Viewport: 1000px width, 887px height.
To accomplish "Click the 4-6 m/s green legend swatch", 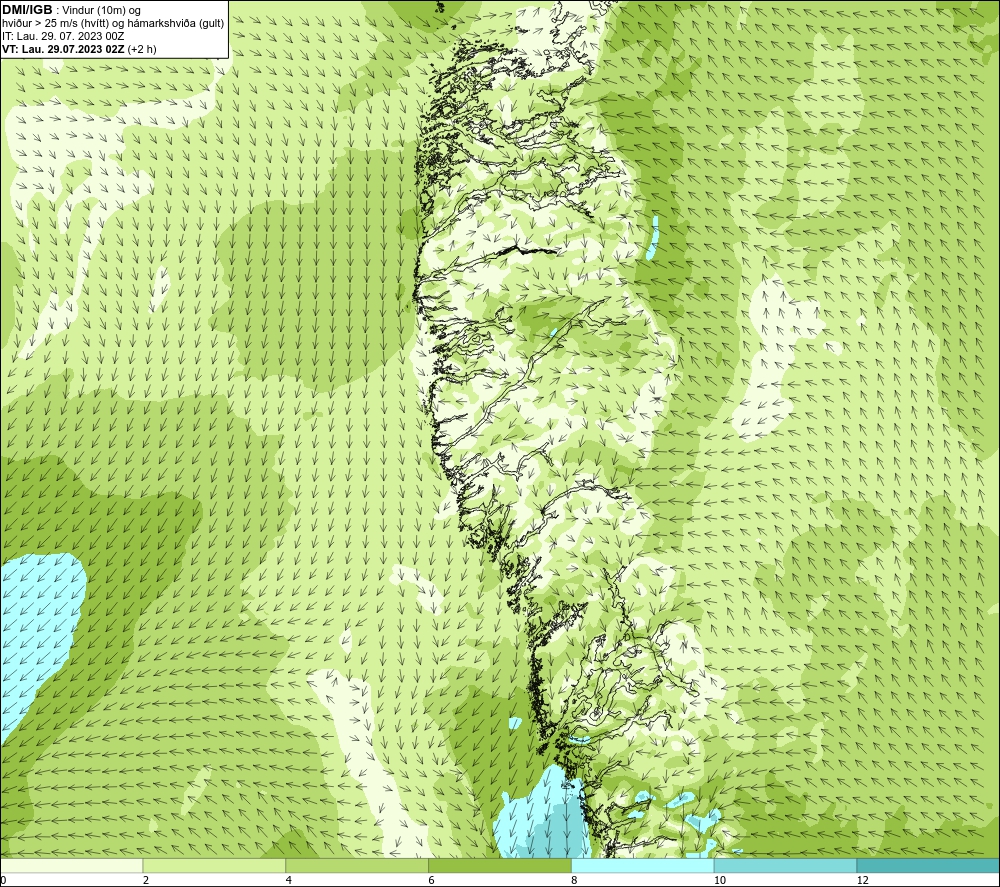I will tap(357, 865).
